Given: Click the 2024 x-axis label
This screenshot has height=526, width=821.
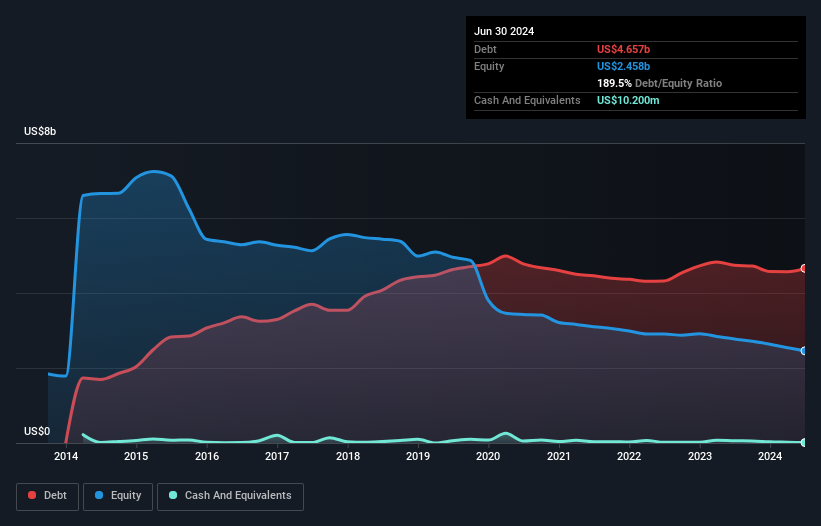Looking at the screenshot, I should tap(770, 456).
